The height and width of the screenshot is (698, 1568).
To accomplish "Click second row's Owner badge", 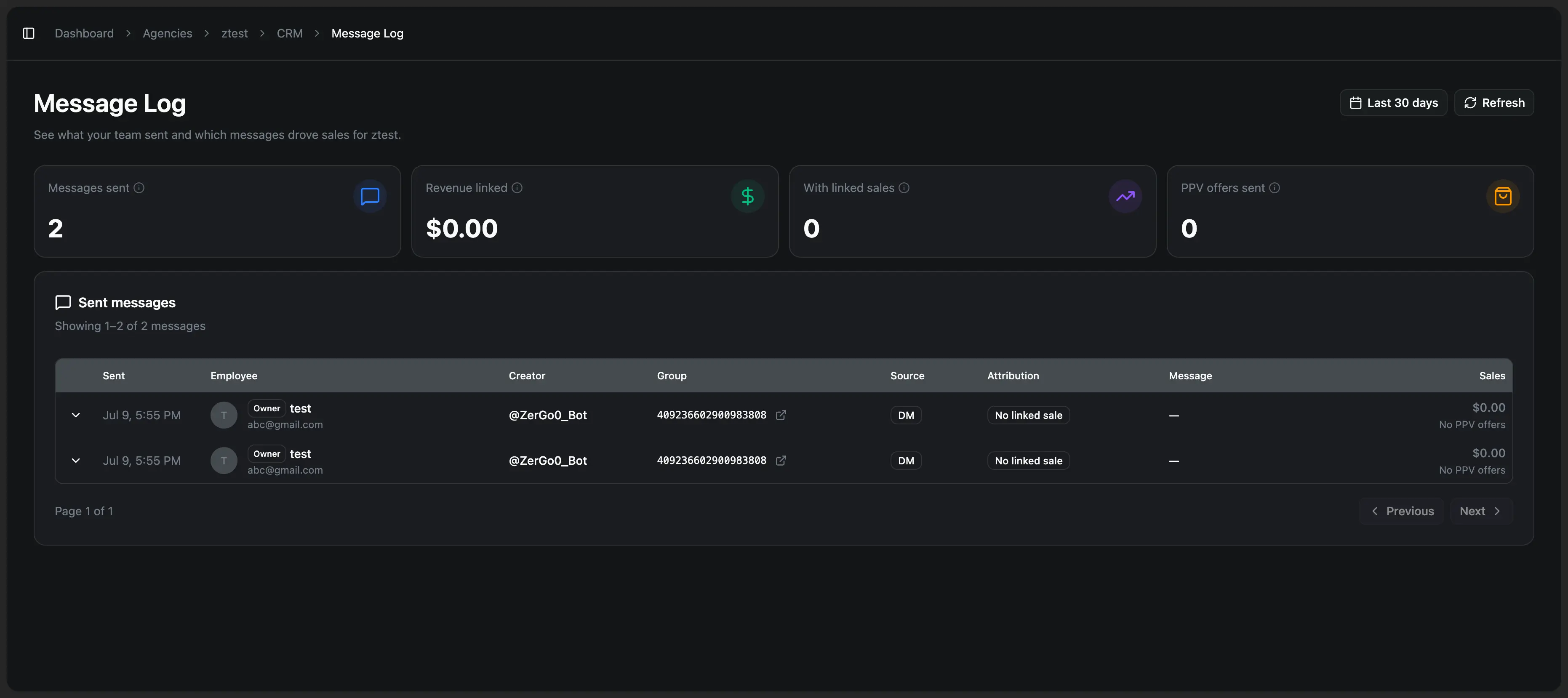I will tap(267, 454).
